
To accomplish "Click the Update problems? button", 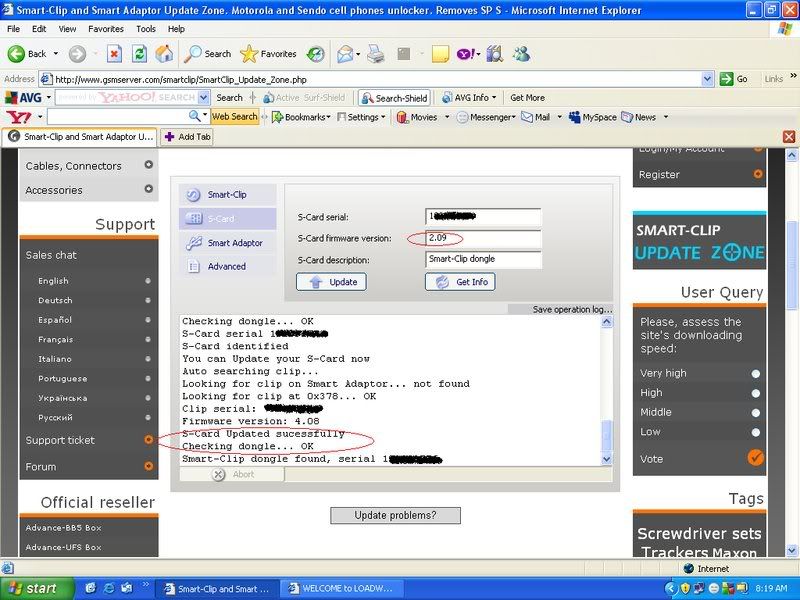I will (x=395, y=515).
